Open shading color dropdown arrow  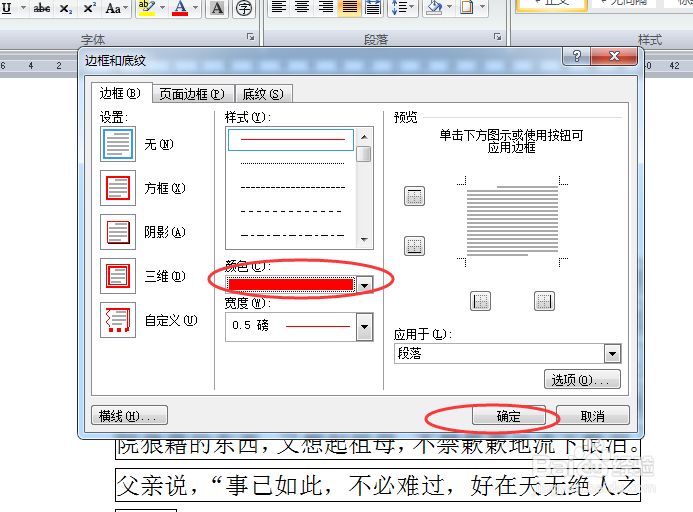[x=449, y=8]
